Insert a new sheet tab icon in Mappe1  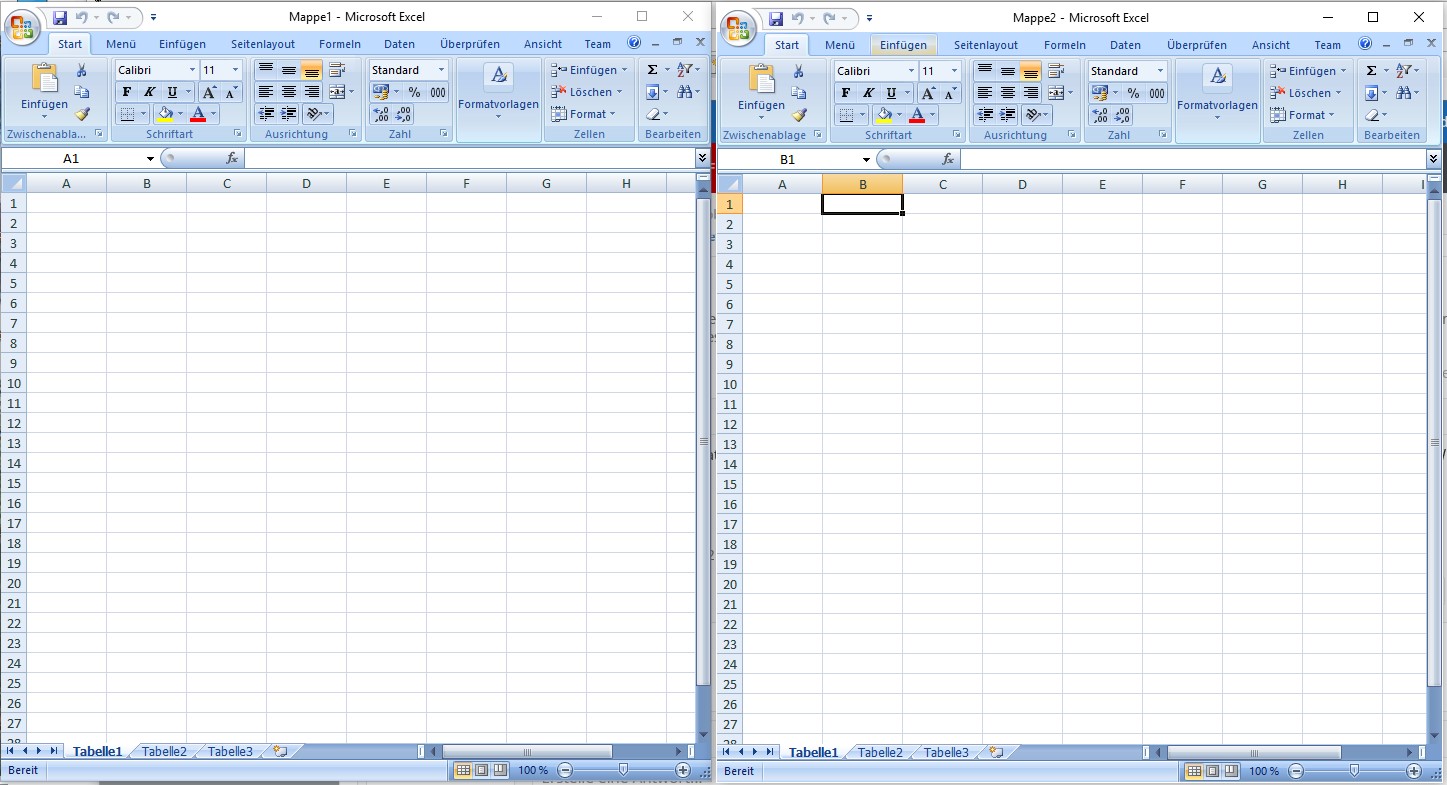tap(280, 752)
